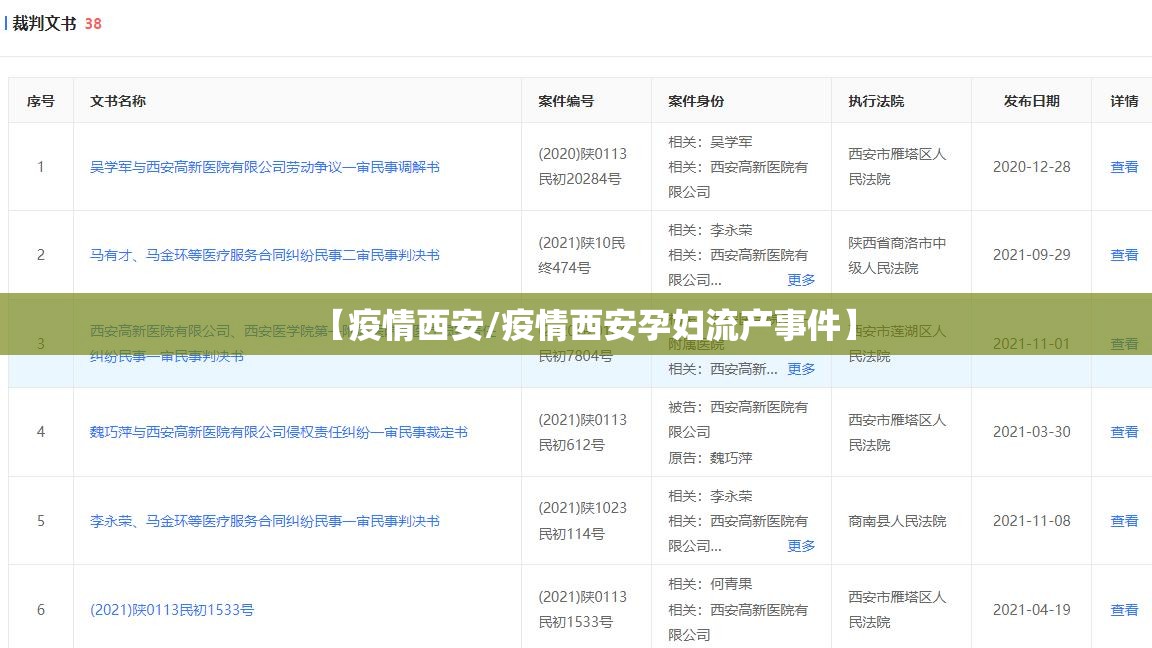
Task: Select case number (2021)陕1023民初114号
Action: click(583, 521)
